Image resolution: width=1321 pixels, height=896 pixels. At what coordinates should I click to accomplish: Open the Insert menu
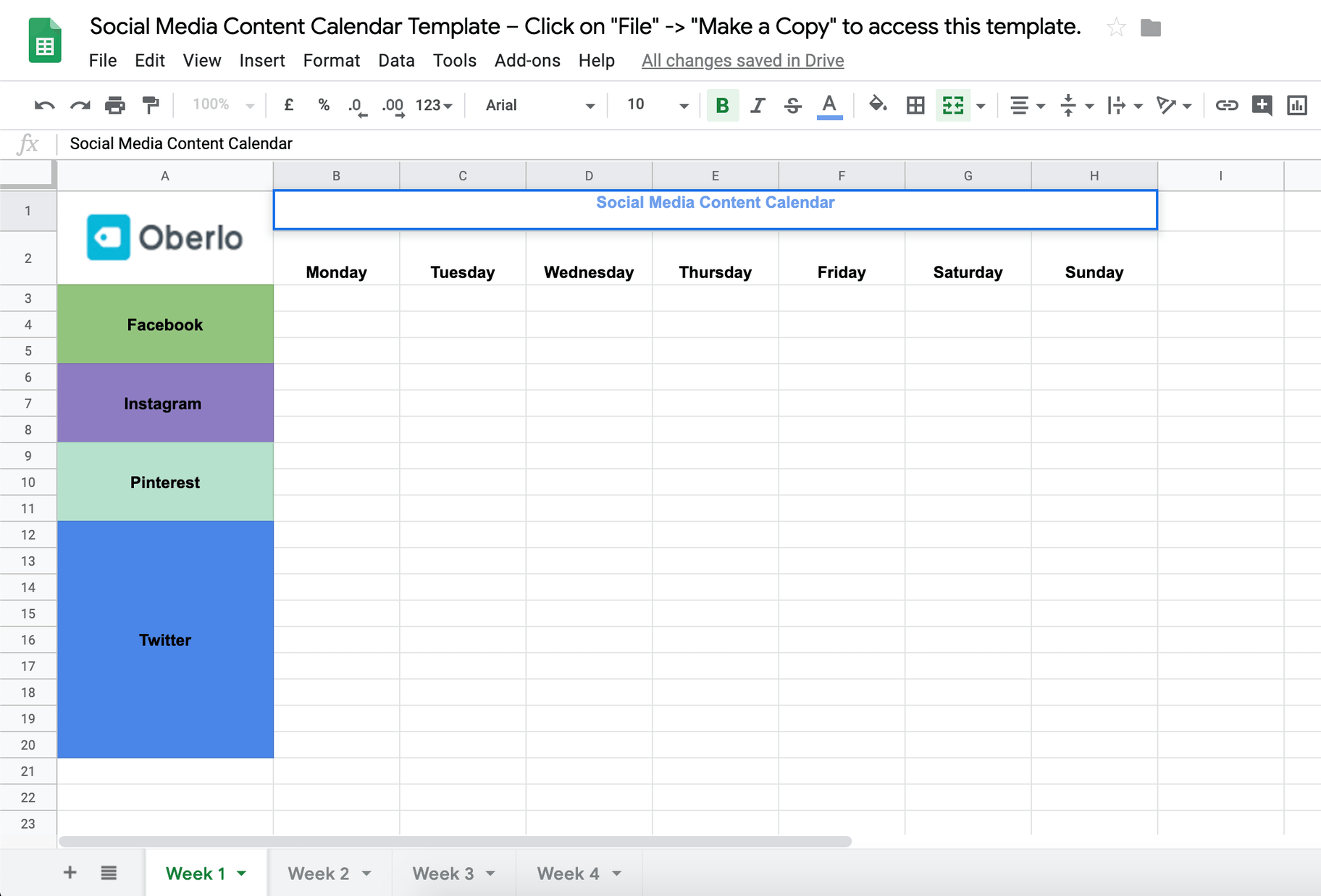pos(262,61)
